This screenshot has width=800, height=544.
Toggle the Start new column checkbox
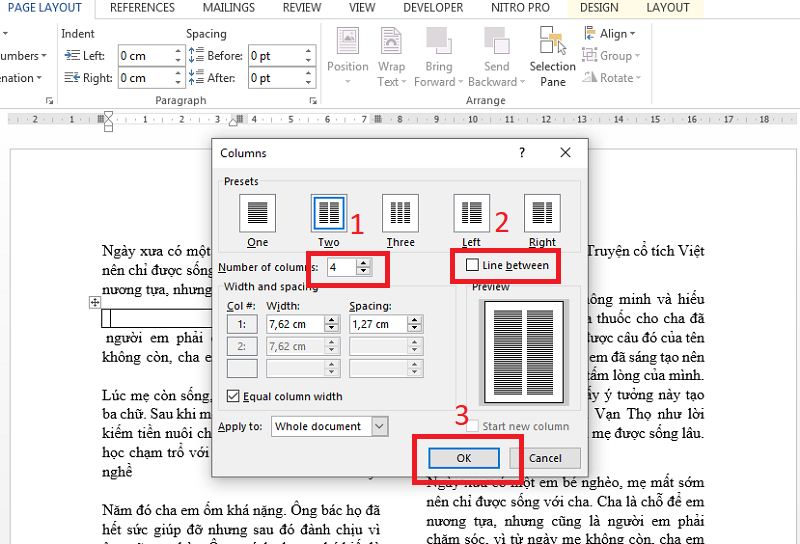[472, 426]
